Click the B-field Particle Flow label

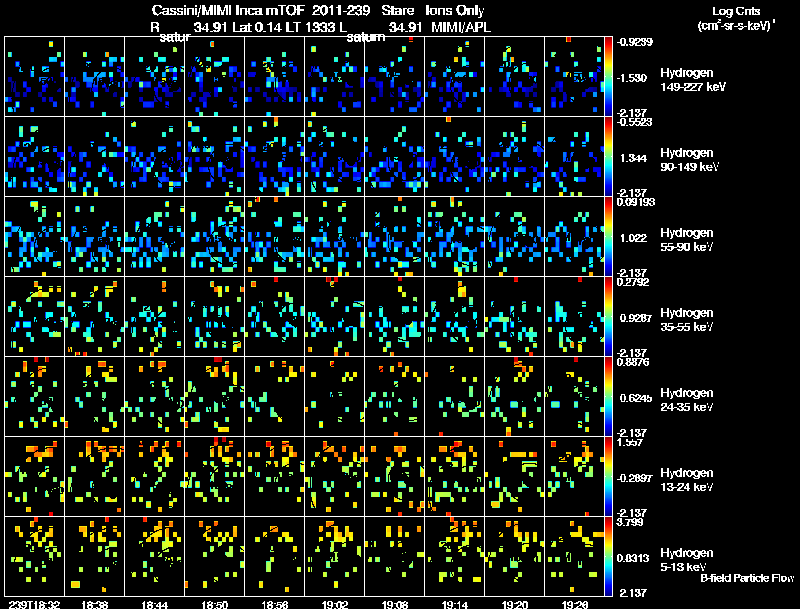click(747, 578)
